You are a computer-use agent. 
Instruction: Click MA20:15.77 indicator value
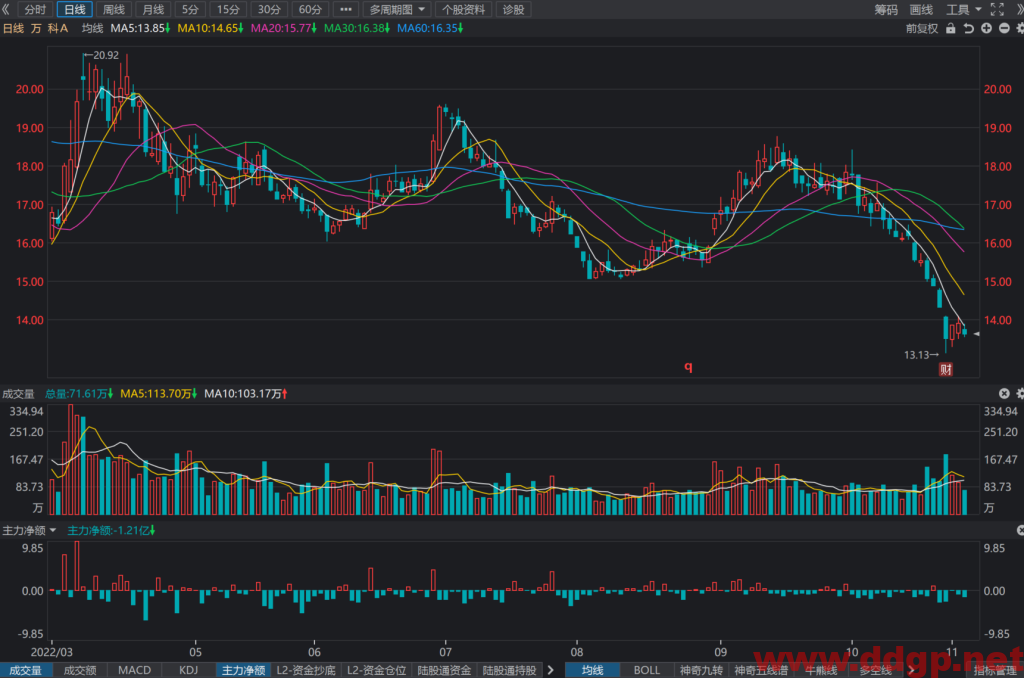pyautogui.click(x=283, y=29)
